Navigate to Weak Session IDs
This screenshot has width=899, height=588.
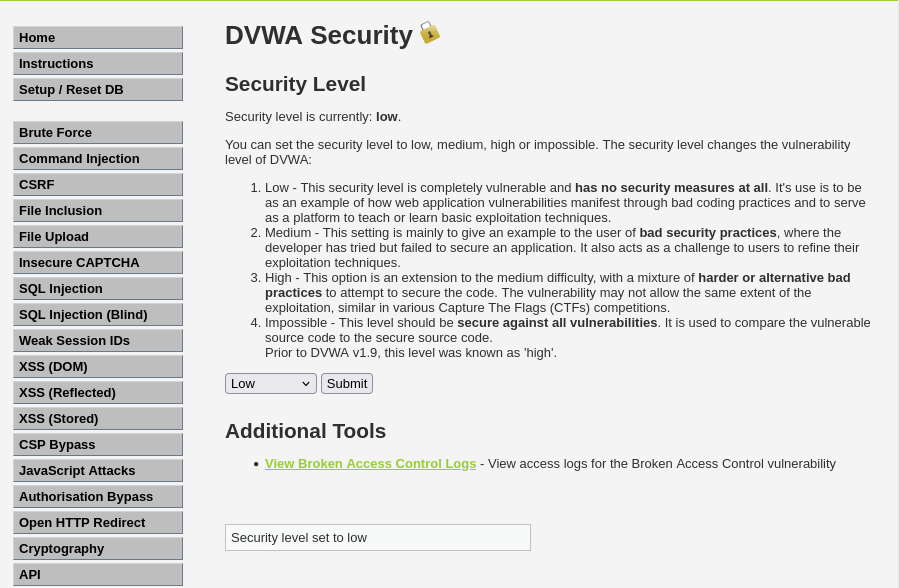click(98, 340)
